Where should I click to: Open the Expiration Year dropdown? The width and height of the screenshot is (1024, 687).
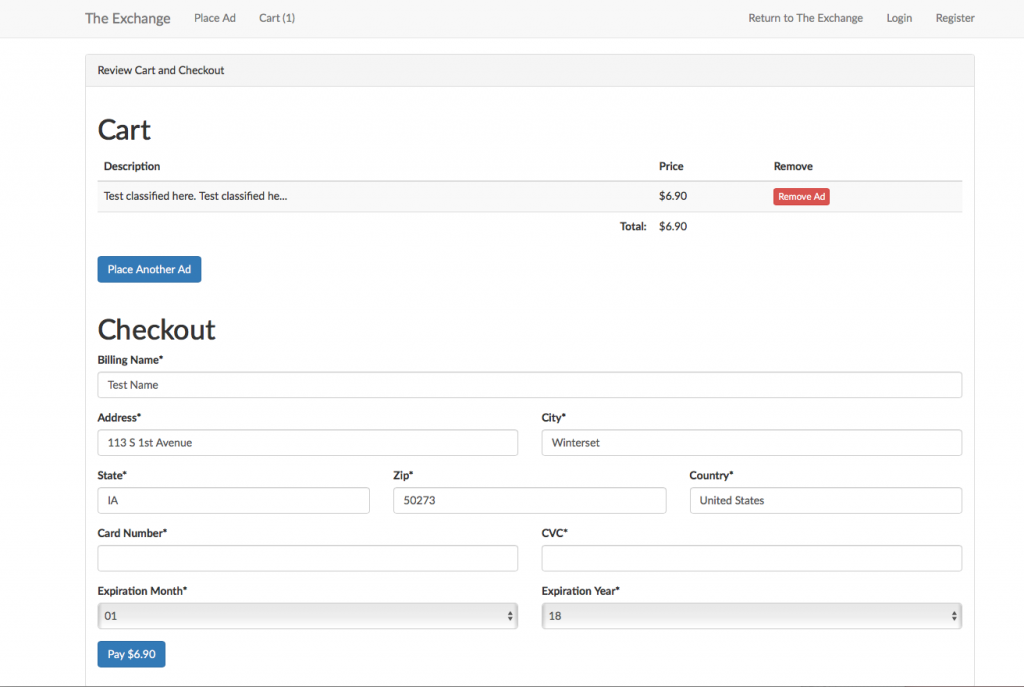[x=752, y=616]
